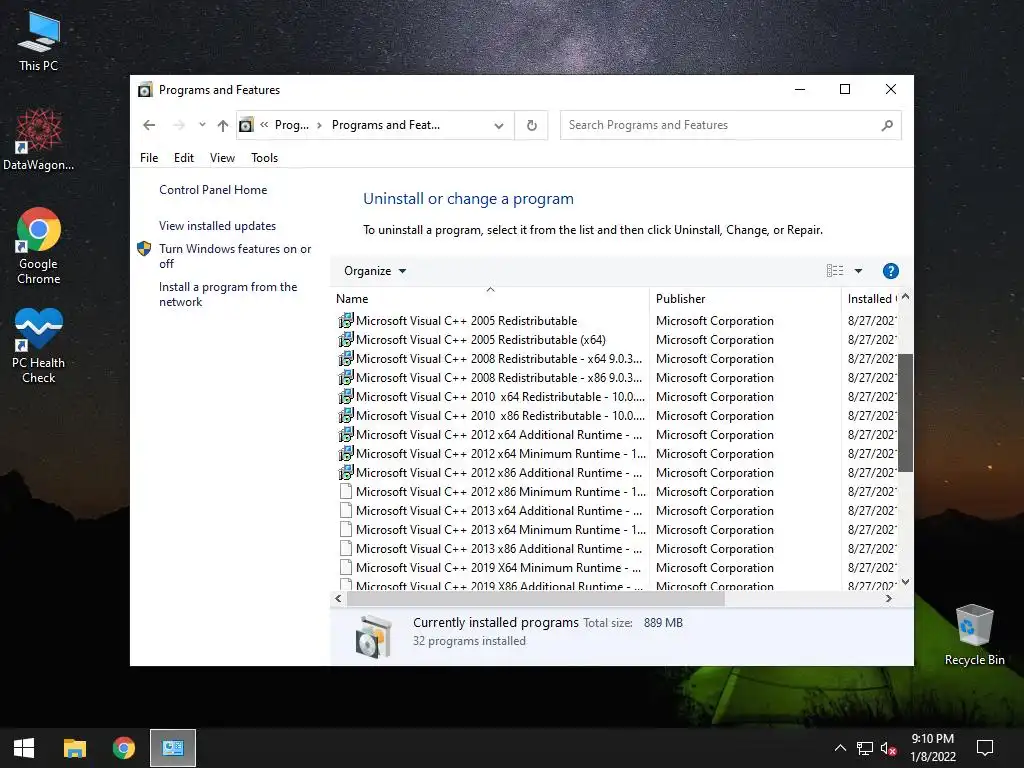Open File Explorer from the taskbar
The image size is (1024, 768).
click(74, 748)
